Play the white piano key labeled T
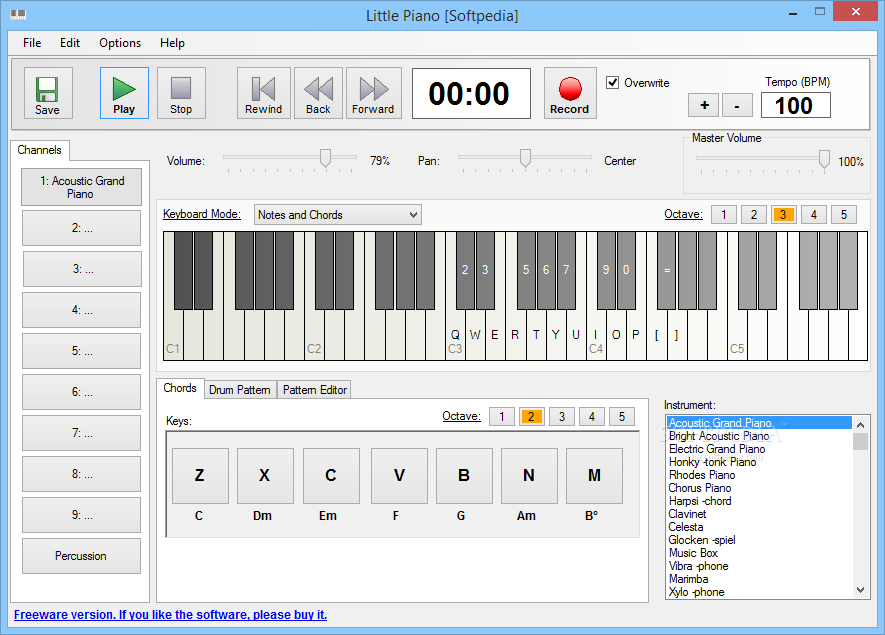Image resolution: width=885 pixels, height=635 pixels. (x=536, y=336)
